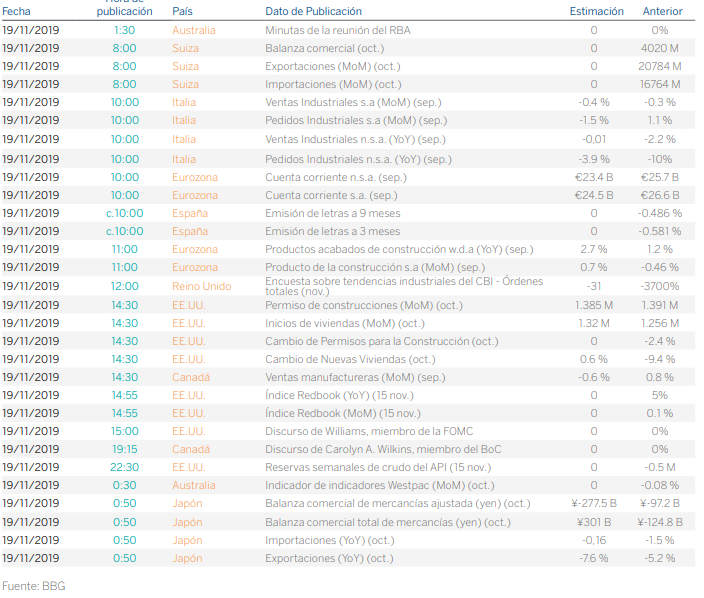This screenshot has width=704, height=598.
Task: Select the País column header
Action: (183, 11)
